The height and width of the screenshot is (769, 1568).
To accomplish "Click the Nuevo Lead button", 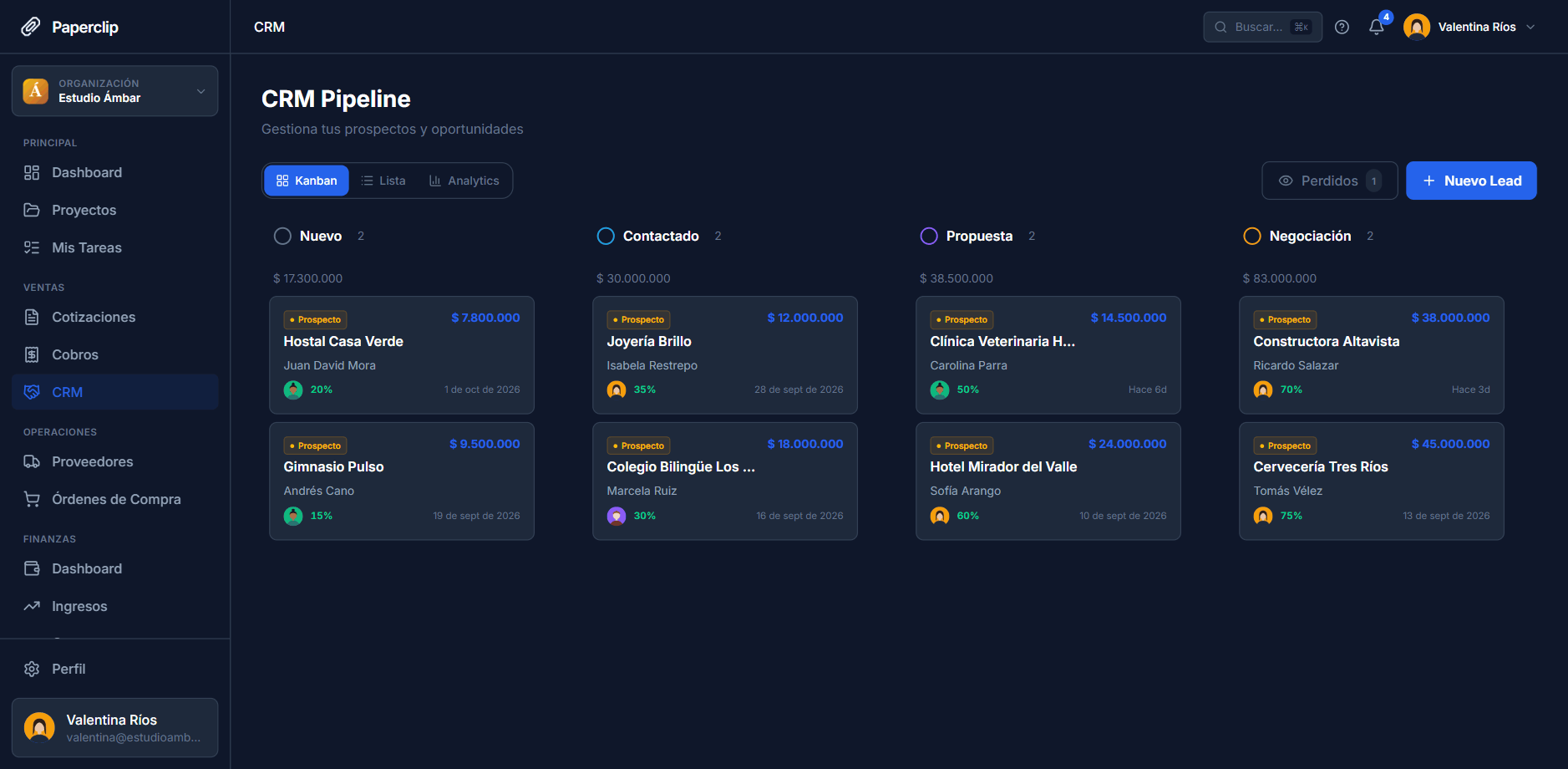I will [1471, 181].
